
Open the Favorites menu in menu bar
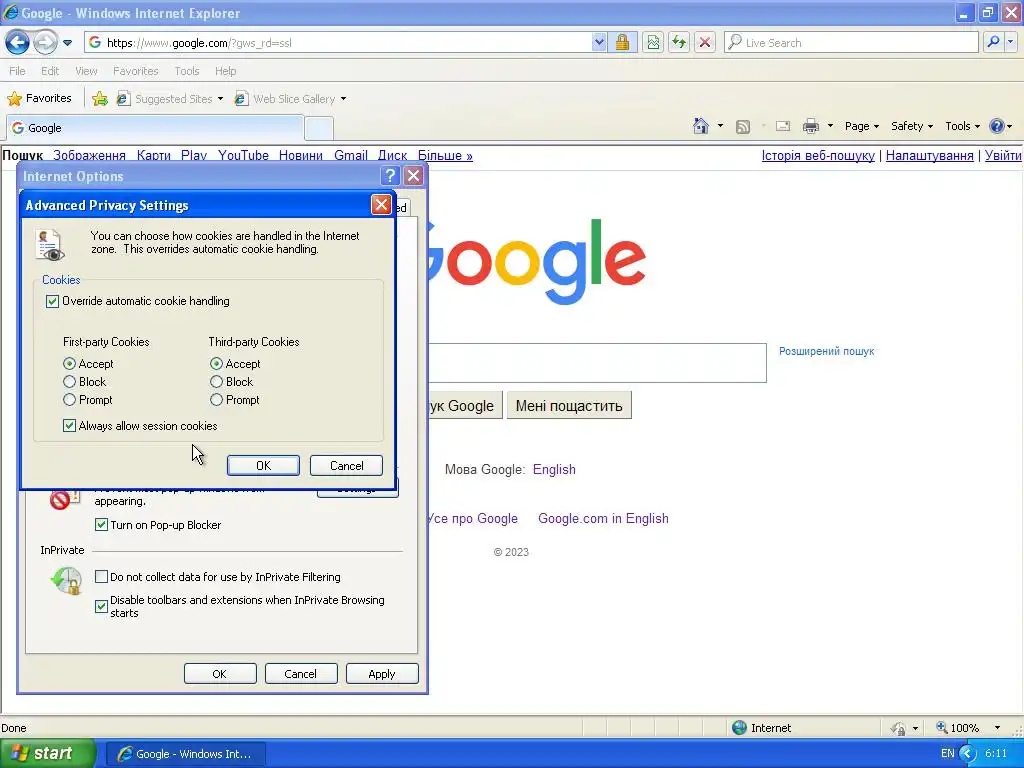click(x=136, y=71)
